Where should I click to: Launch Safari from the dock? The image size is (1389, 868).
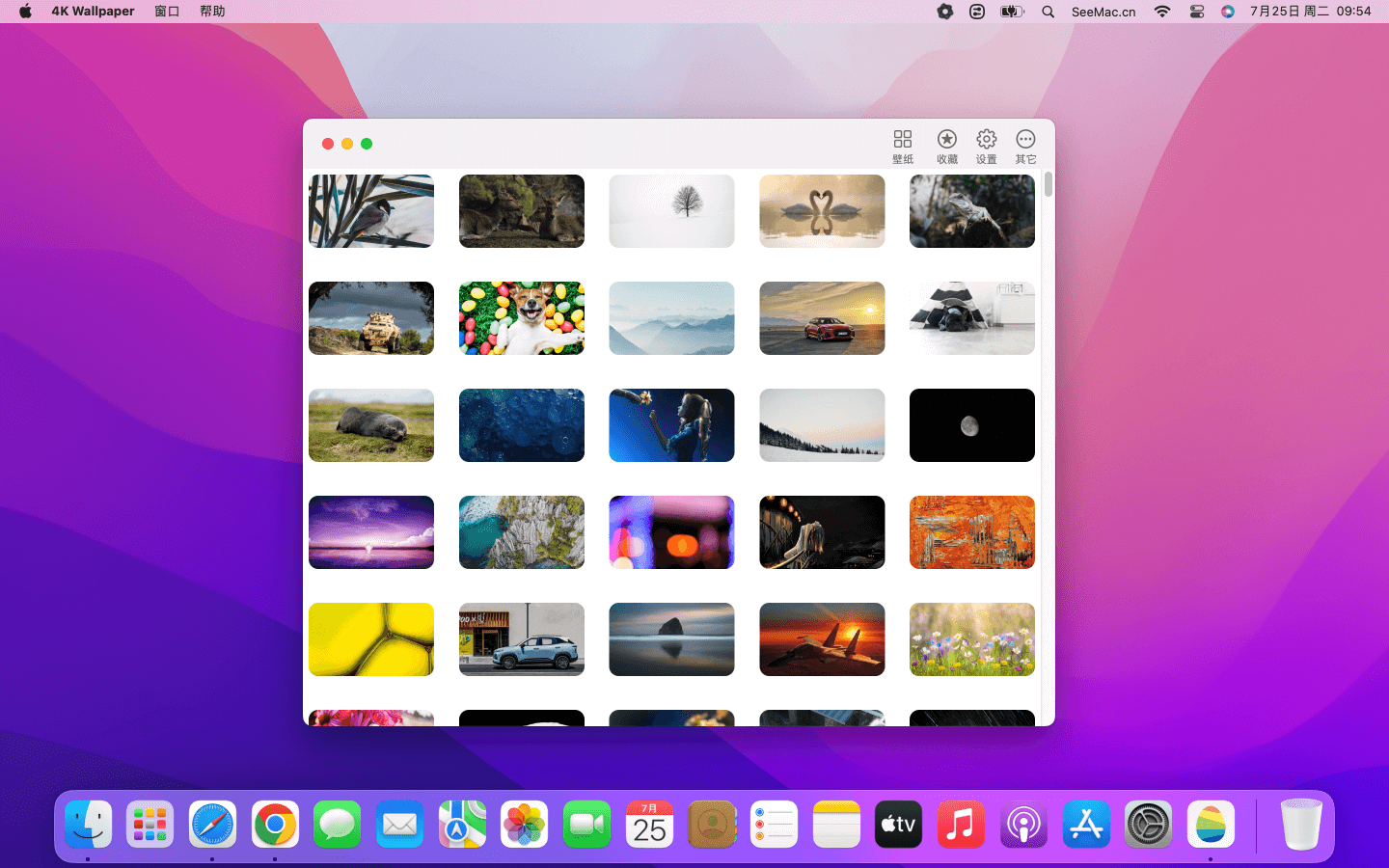click(x=212, y=825)
